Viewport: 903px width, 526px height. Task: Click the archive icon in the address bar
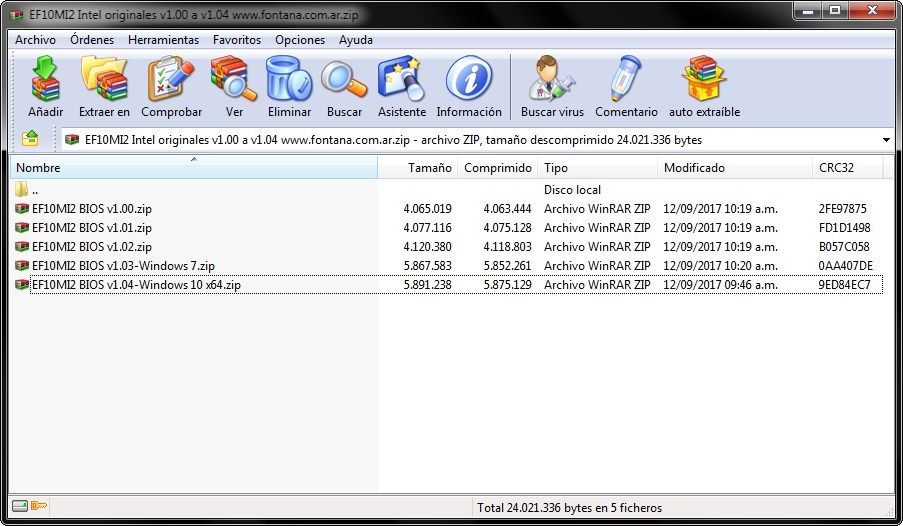point(72,139)
